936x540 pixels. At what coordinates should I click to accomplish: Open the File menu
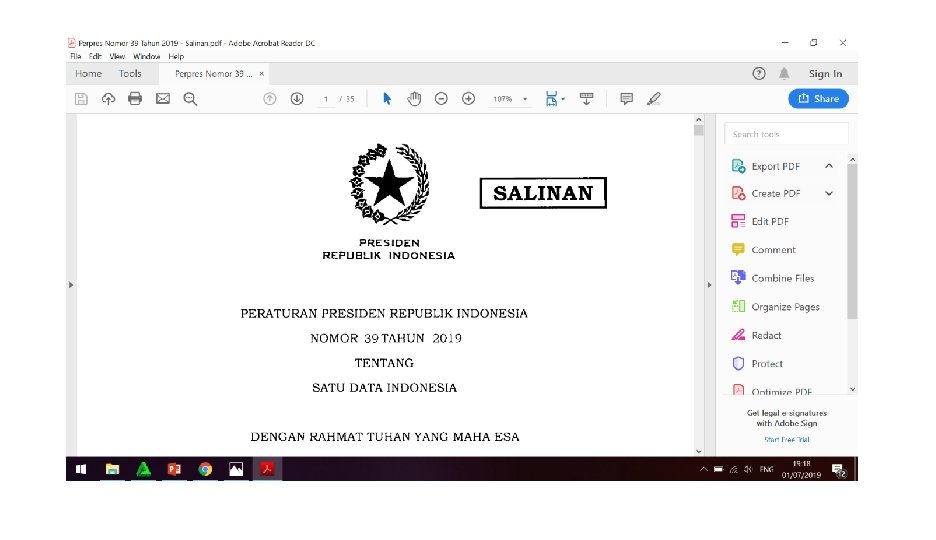[x=75, y=56]
